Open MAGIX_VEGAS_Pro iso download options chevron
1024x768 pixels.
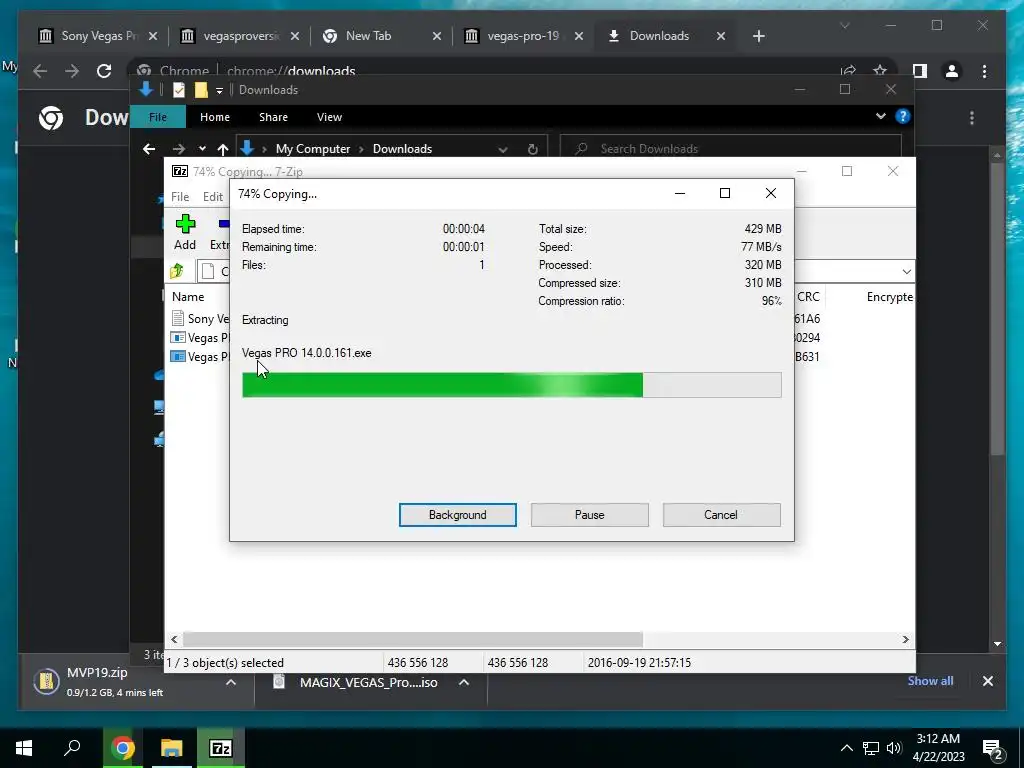click(464, 682)
